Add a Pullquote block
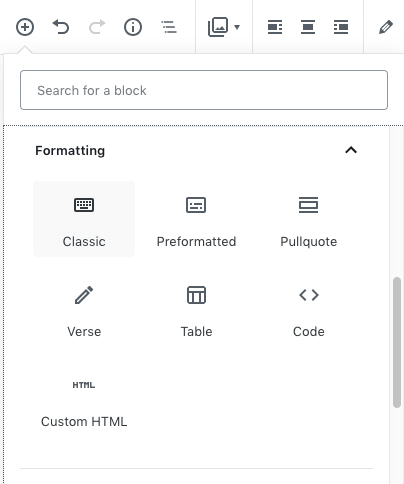This screenshot has width=404, height=484. 309,219
